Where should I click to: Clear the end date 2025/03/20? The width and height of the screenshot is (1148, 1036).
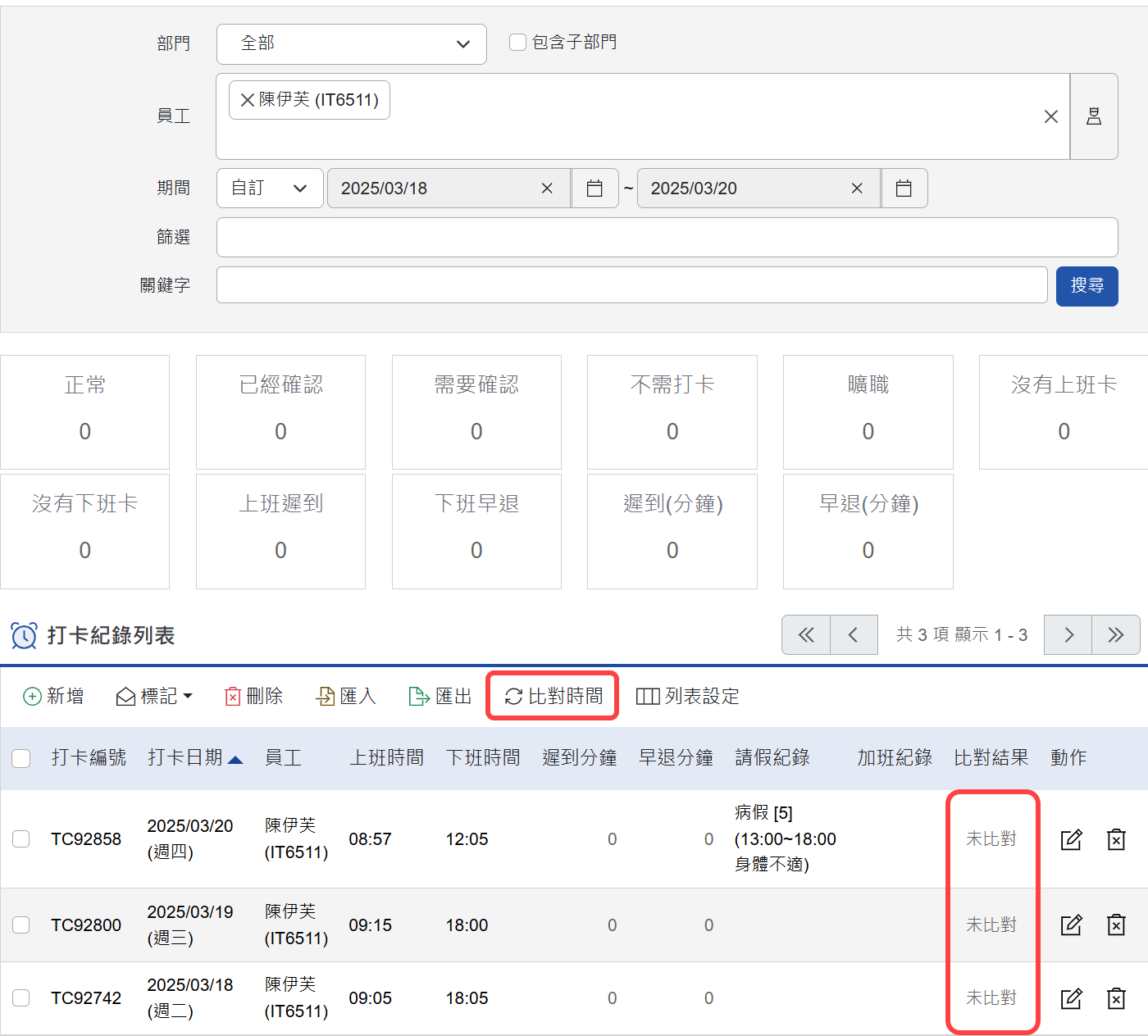pyautogui.click(x=857, y=189)
